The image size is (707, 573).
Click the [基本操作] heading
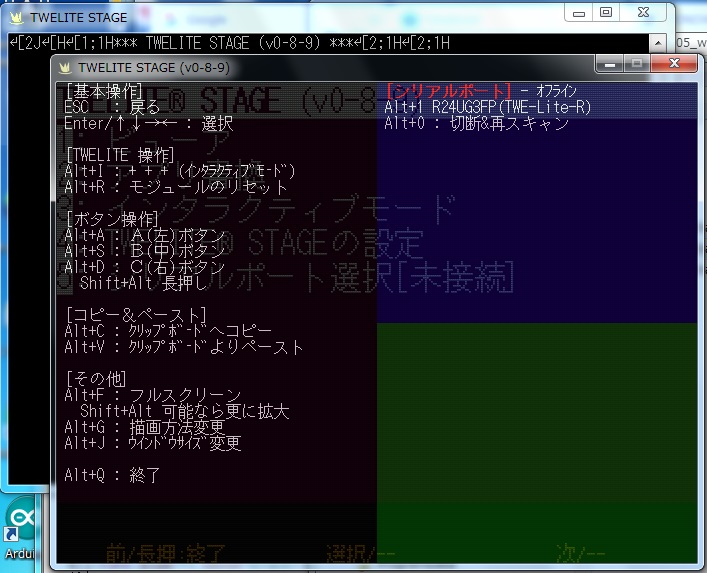(104, 92)
